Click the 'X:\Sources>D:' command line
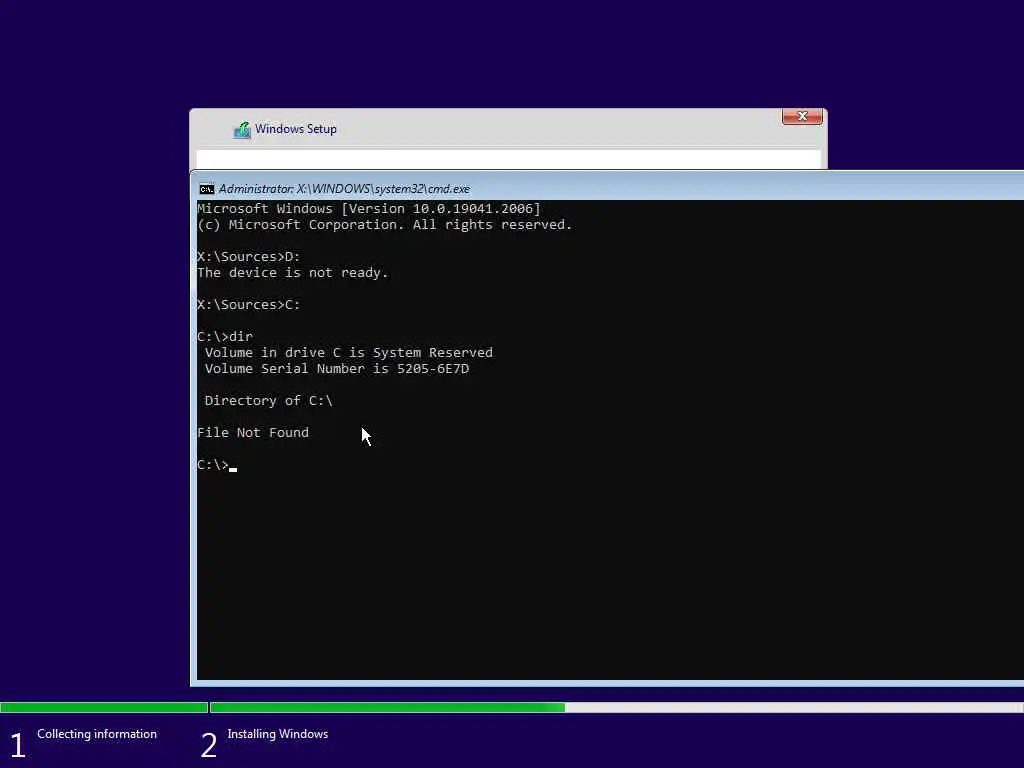This screenshot has width=1024, height=768. pyautogui.click(x=249, y=257)
